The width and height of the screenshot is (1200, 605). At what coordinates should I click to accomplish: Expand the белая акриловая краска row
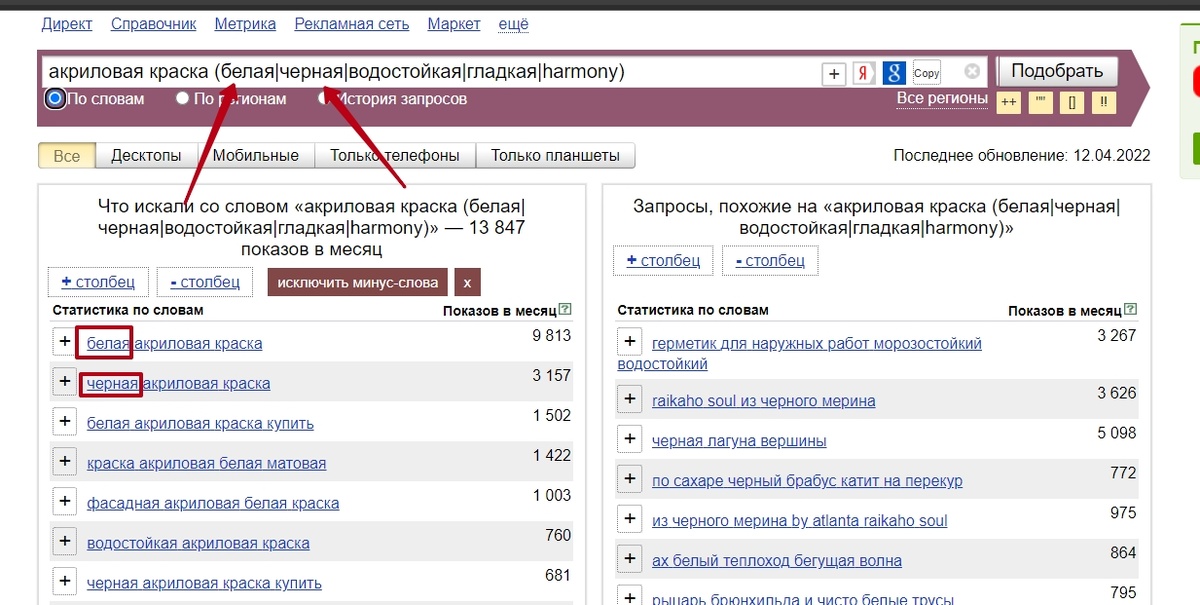[x=64, y=342]
